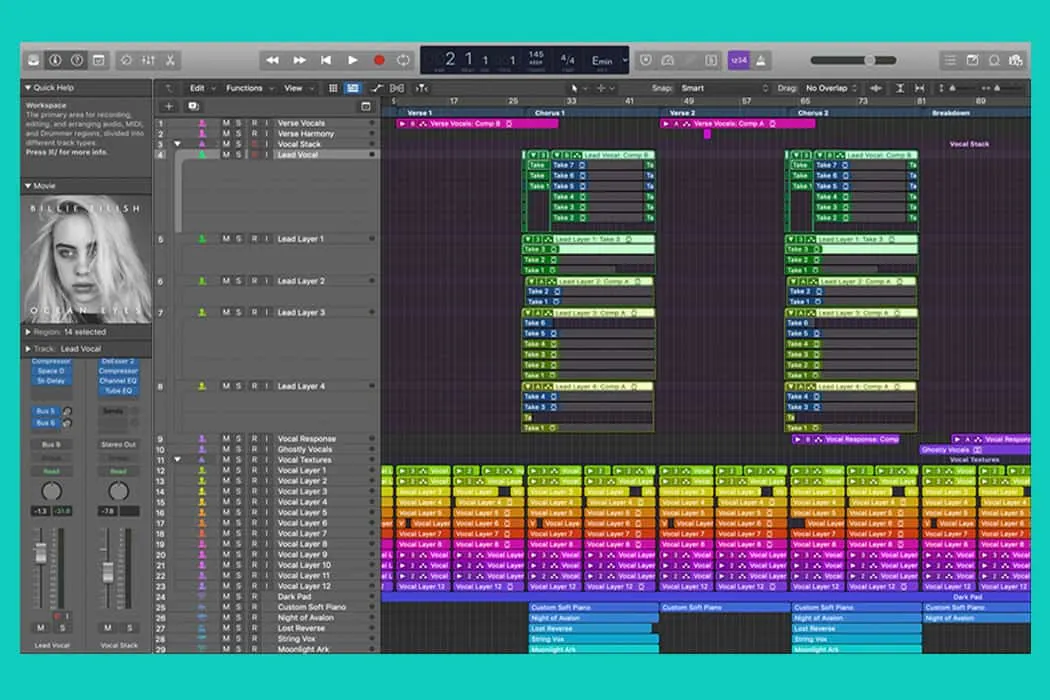Click the Read automation button

[x=50, y=471]
